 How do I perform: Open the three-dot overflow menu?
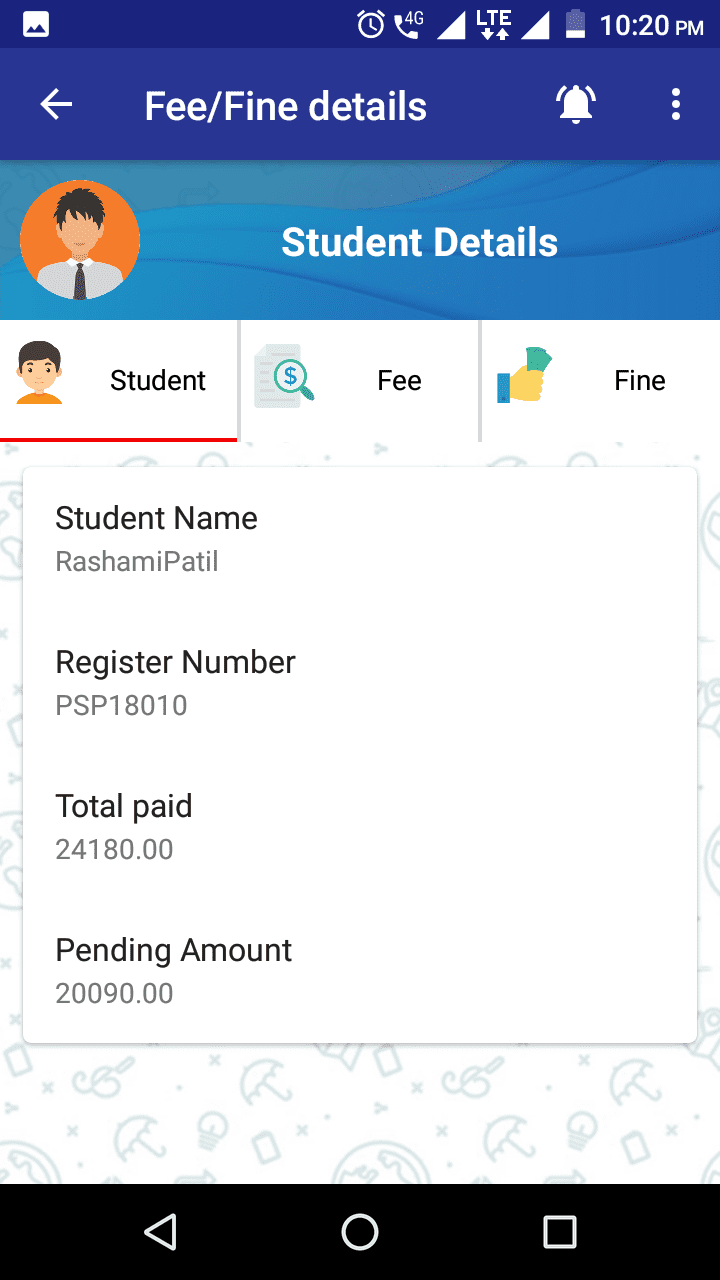[x=676, y=105]
